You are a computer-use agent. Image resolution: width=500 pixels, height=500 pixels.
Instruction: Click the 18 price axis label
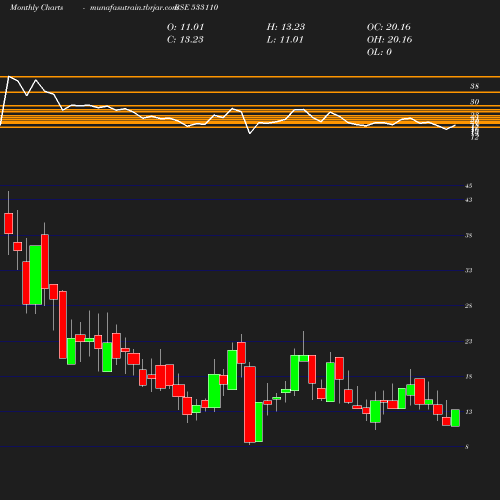468,377
